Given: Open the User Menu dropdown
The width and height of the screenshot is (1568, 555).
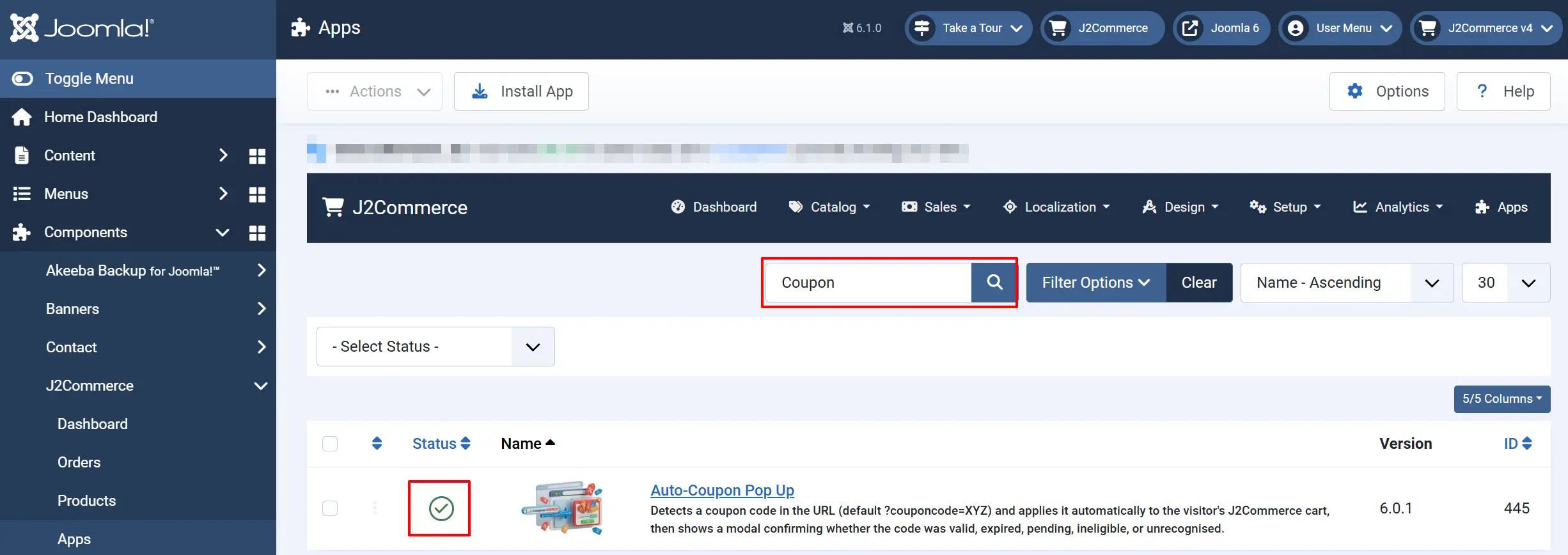Looking at the screenshot, I should [1340, 28].
